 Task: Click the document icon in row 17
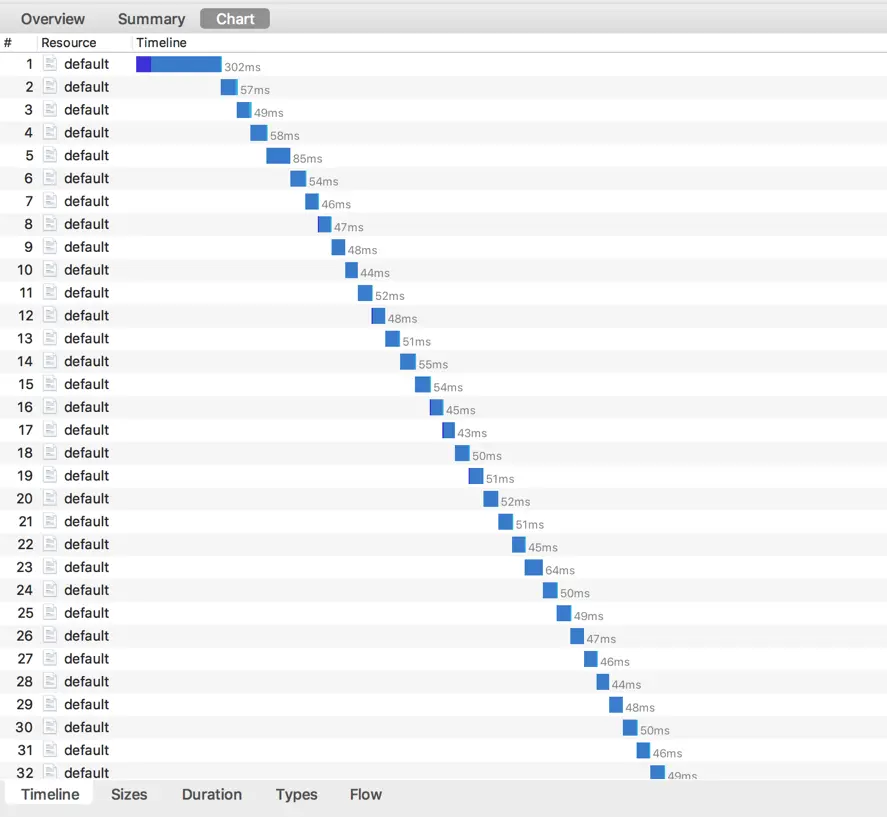point(50,429)
